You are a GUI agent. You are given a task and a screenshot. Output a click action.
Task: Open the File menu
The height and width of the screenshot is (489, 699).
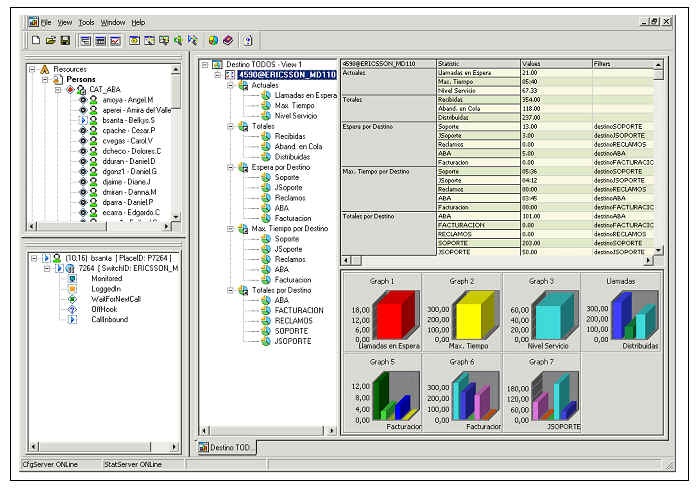(x=46, y=22)
